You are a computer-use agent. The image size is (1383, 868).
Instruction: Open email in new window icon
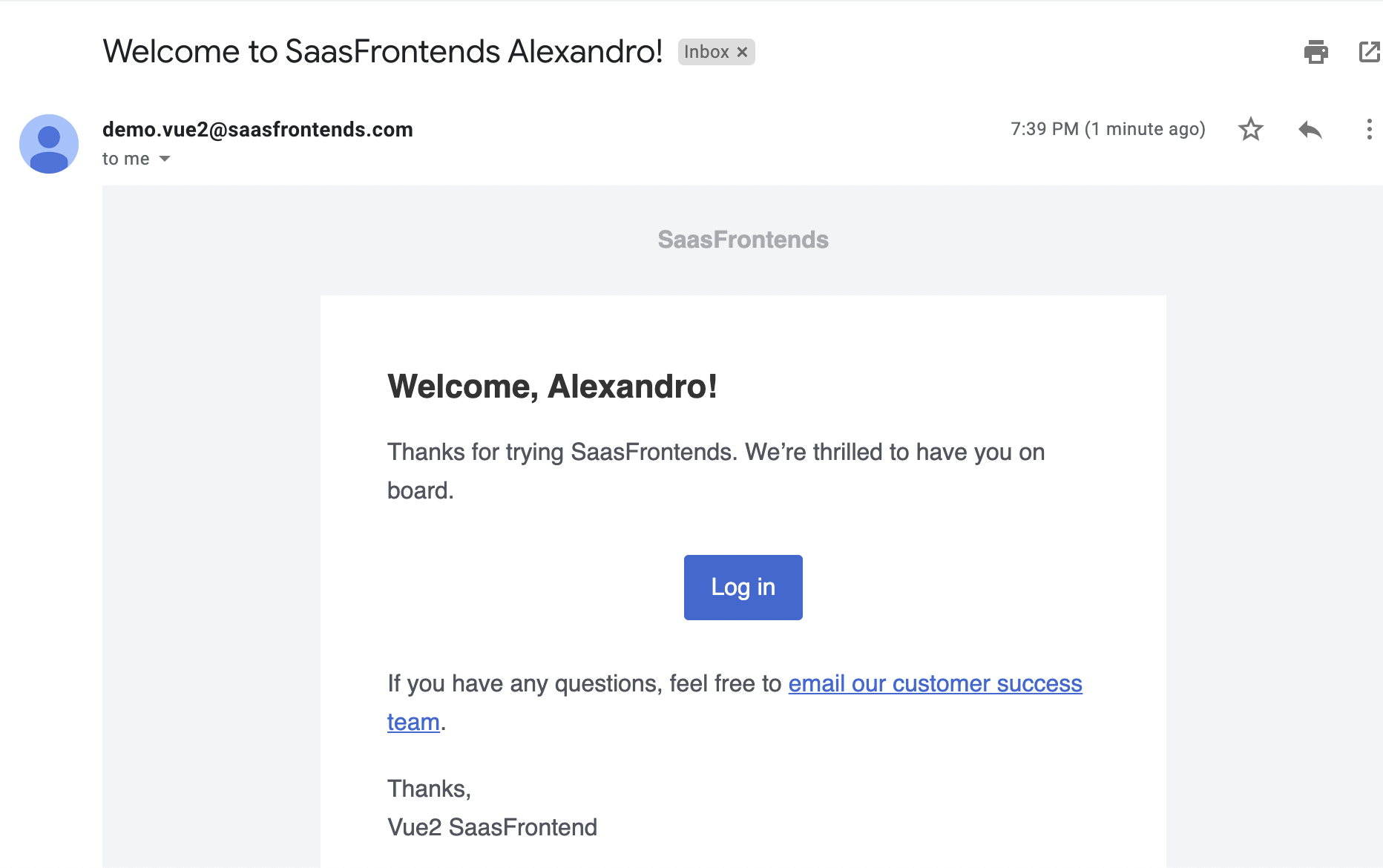tap(1370, 52)
